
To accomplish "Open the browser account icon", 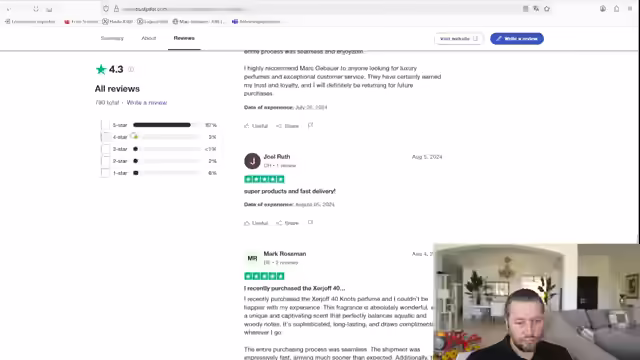I will (603, 9).
